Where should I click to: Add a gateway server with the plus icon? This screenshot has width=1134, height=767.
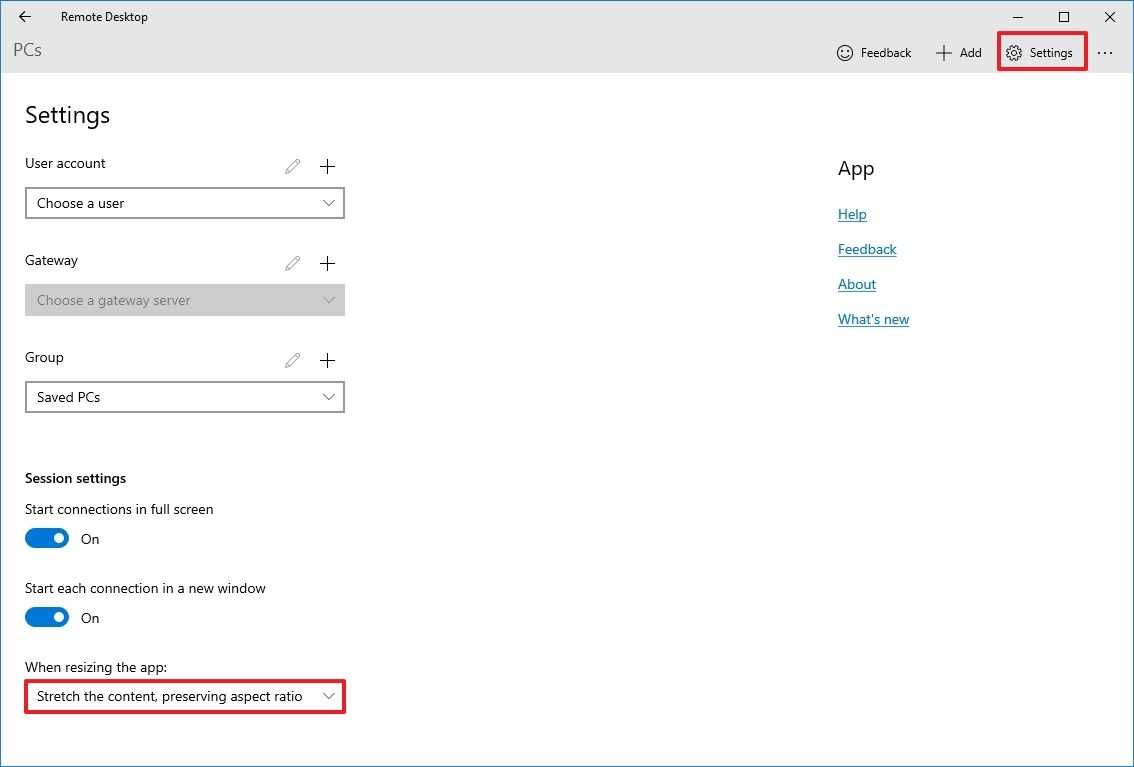(327, 263)
